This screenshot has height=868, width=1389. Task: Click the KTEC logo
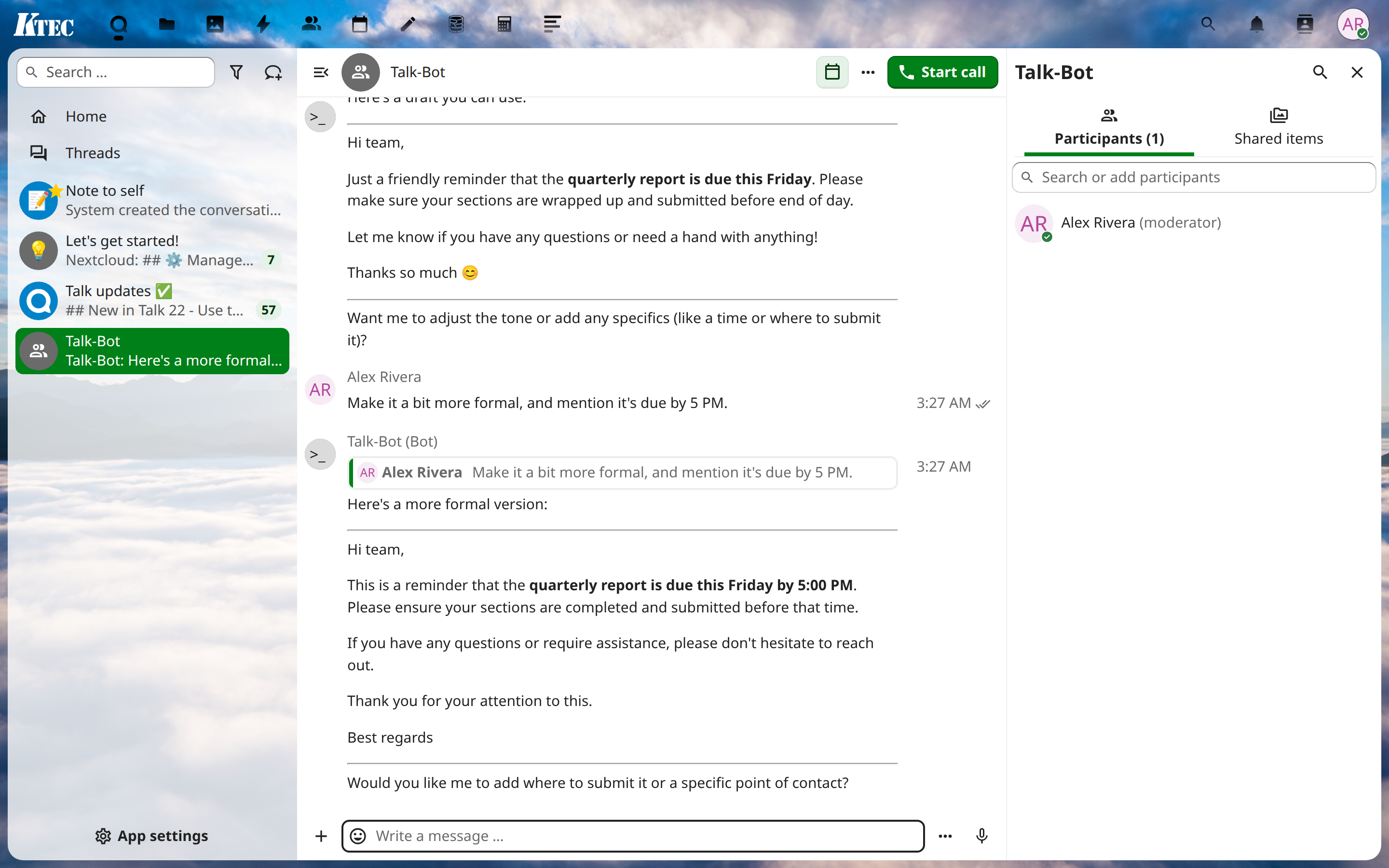[44, 25]
